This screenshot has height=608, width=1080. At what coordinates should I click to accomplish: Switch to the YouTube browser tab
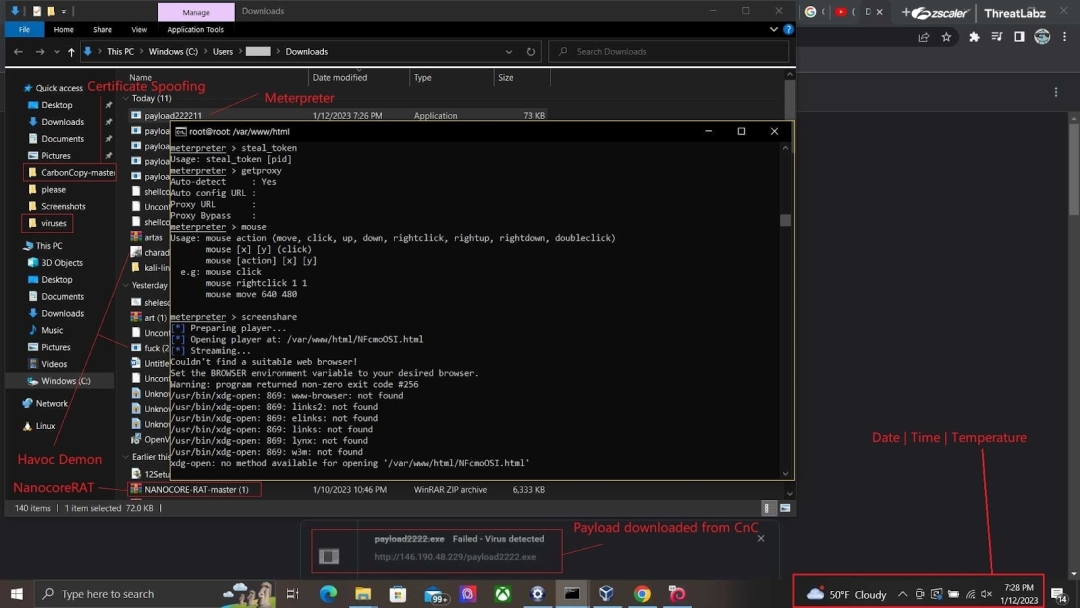842,12
